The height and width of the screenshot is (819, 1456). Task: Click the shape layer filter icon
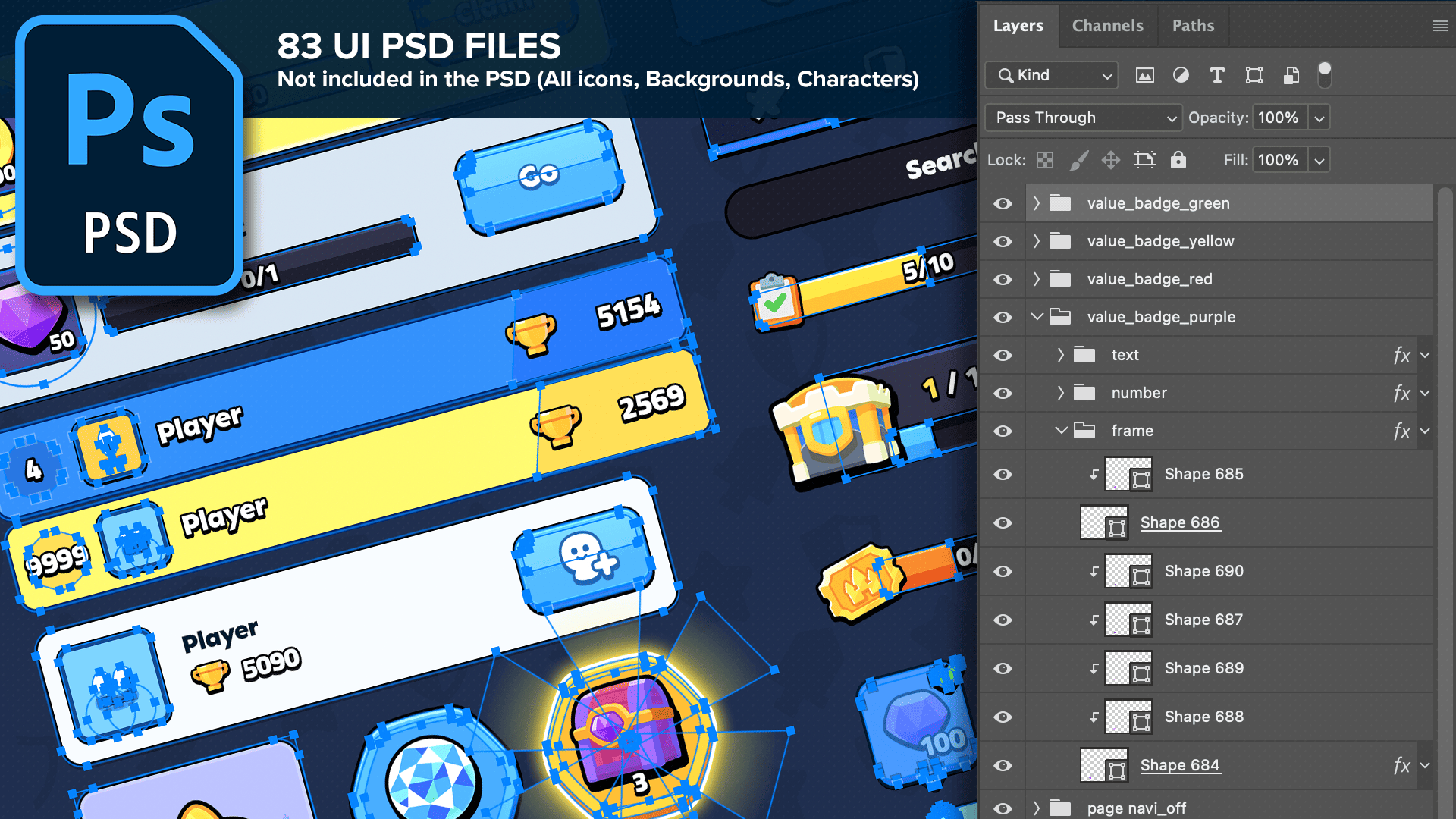coord(1254,75)
